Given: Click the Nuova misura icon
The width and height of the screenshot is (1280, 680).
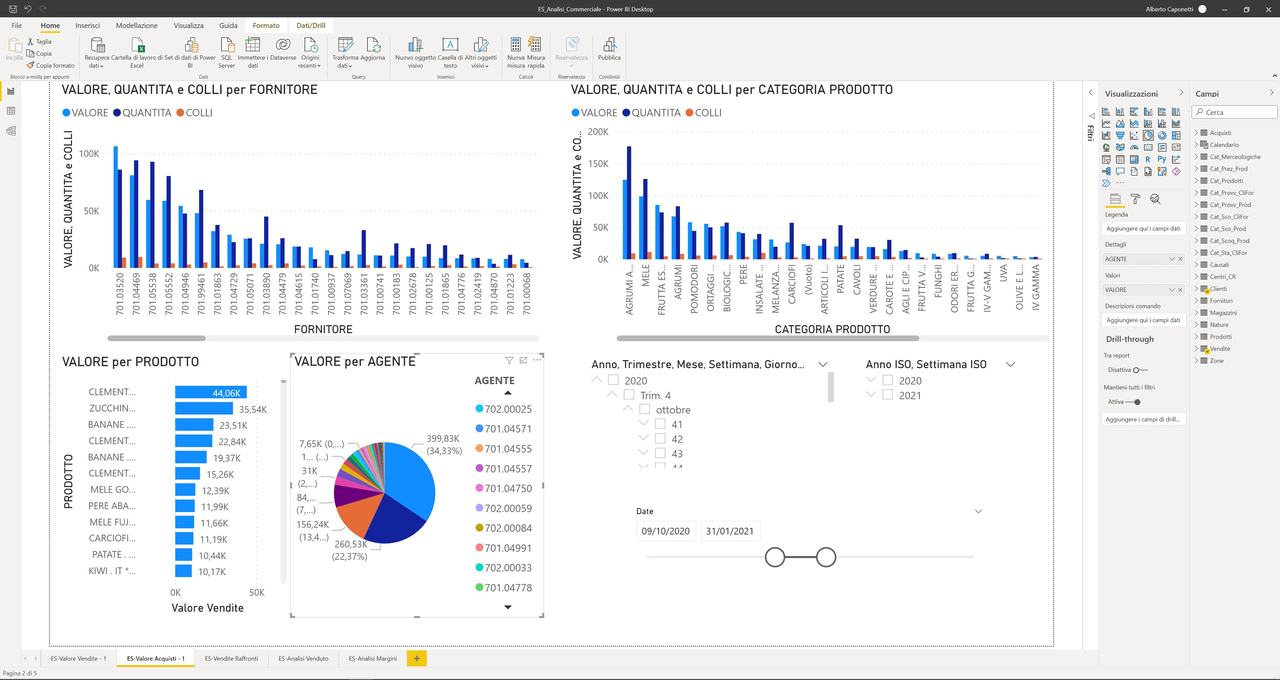Looking at the screenshot, I should tap(515, 47).
